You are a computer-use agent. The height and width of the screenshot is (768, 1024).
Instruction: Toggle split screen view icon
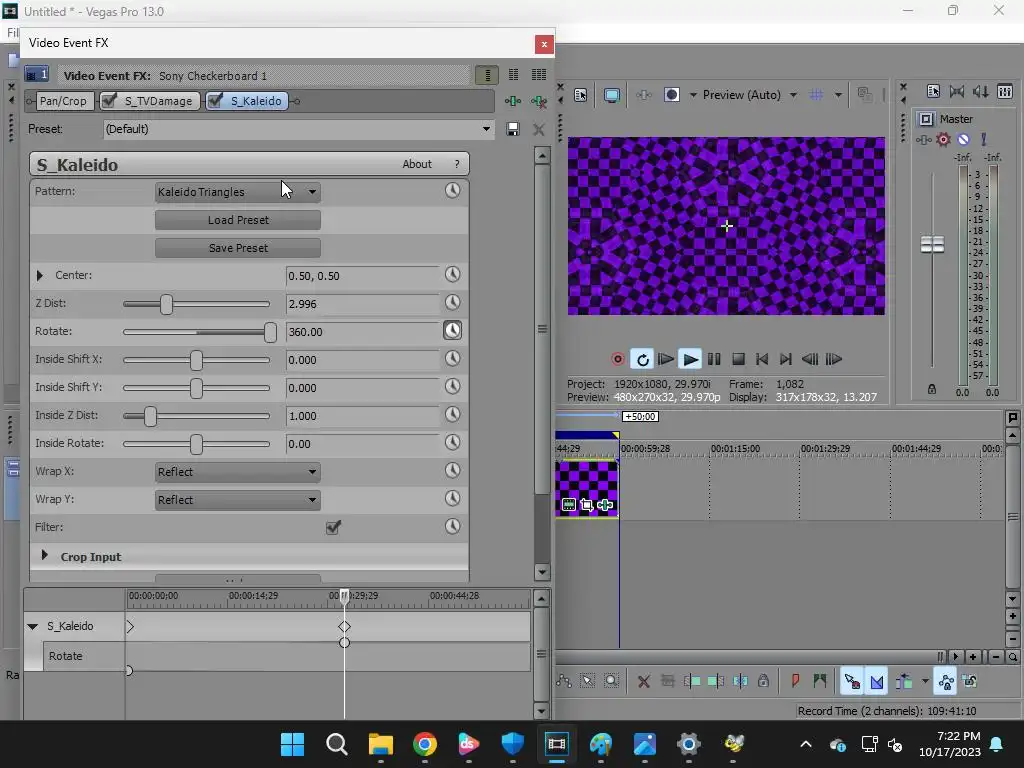(672, 95)
